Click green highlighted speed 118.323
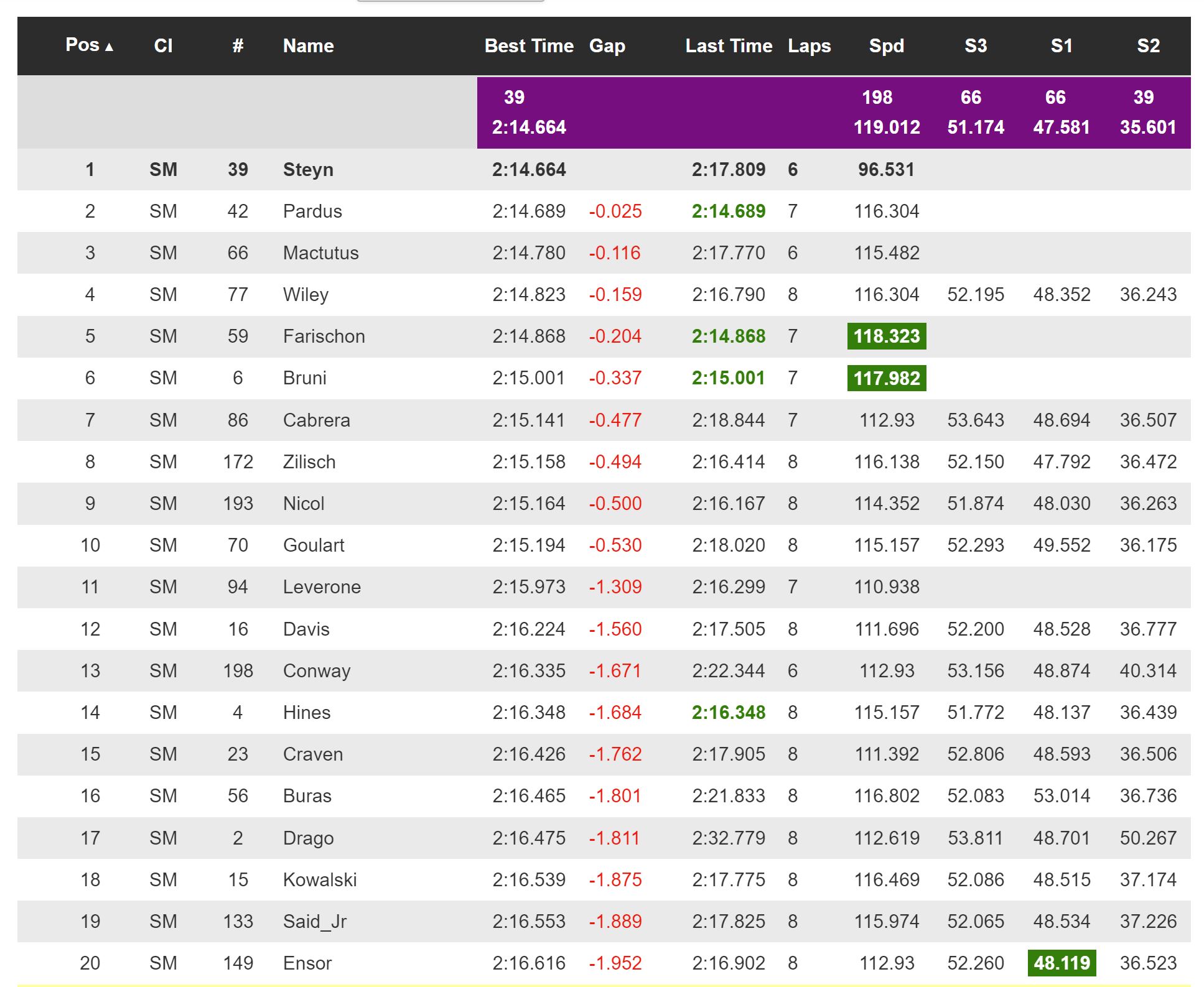Viewport: 1204px width, 987px height. (x=887, y=336)
